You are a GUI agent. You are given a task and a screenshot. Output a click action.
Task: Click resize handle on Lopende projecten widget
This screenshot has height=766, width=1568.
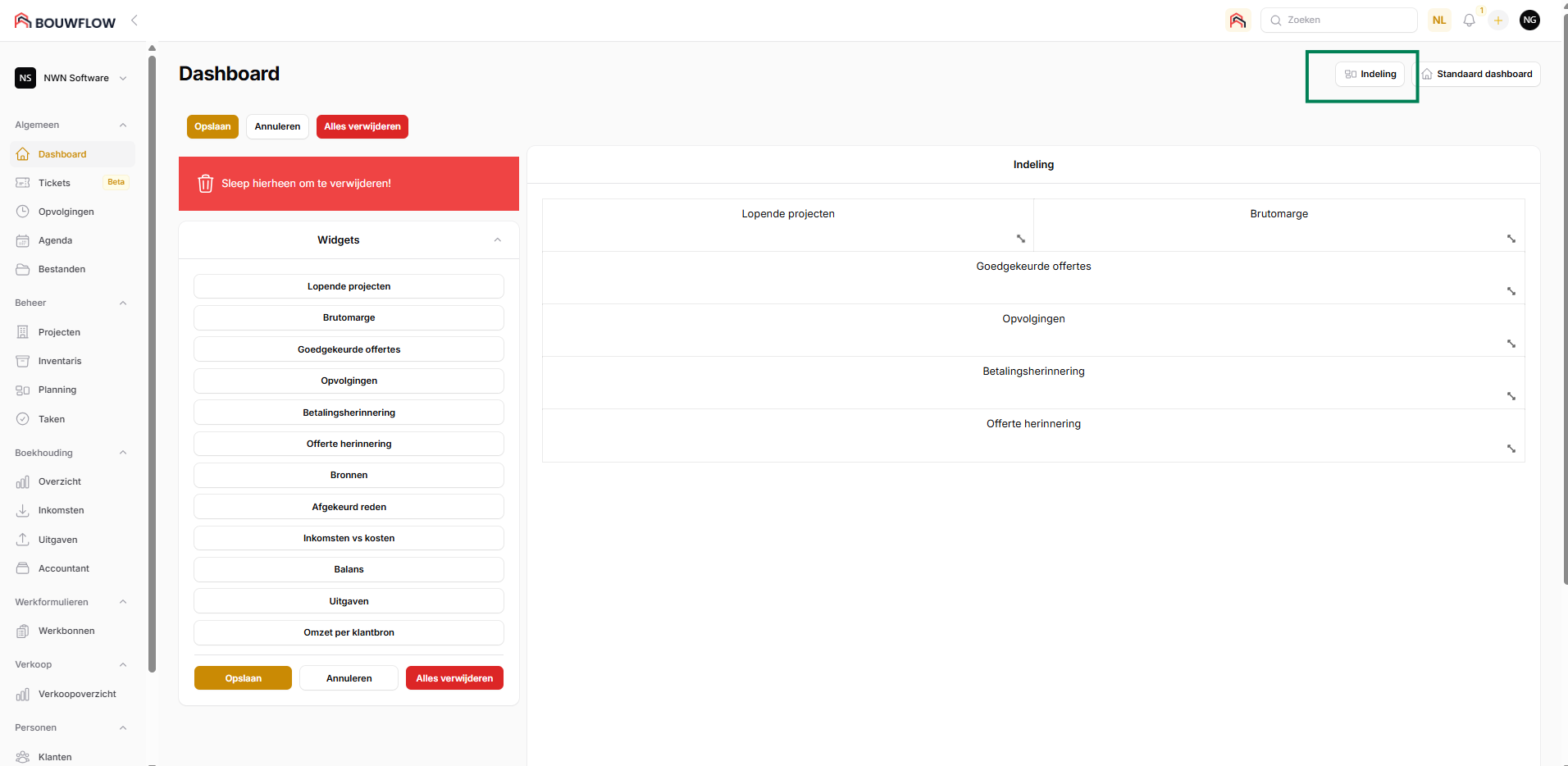click(x=1021, y=239)
